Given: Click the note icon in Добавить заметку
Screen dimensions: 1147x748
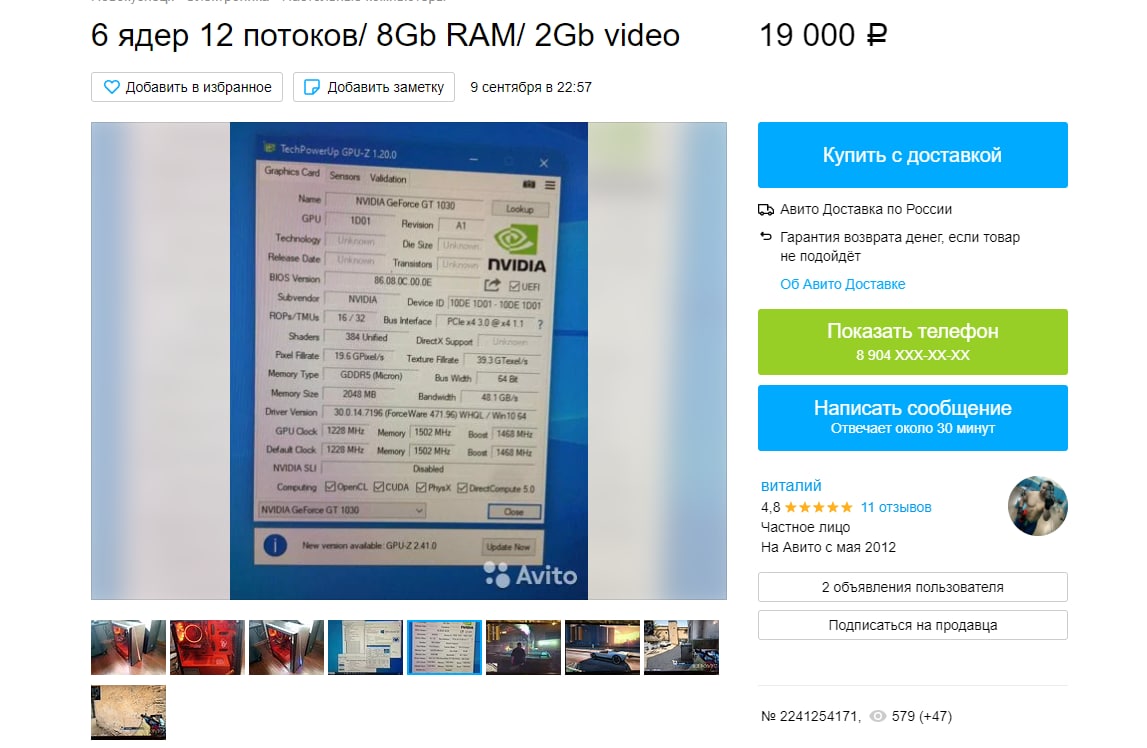Looking at the screenshot, I should pos(312,87).
